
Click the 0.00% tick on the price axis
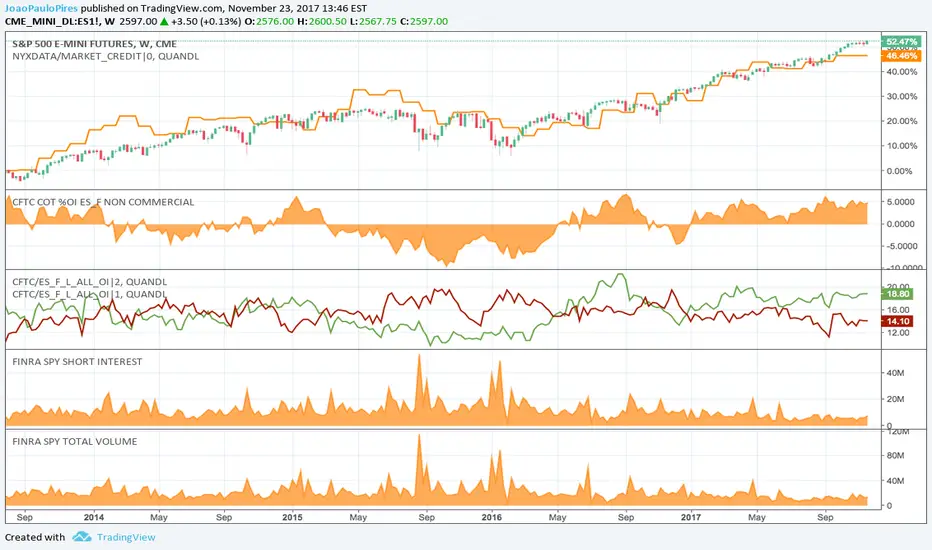[x=899, y=171]
